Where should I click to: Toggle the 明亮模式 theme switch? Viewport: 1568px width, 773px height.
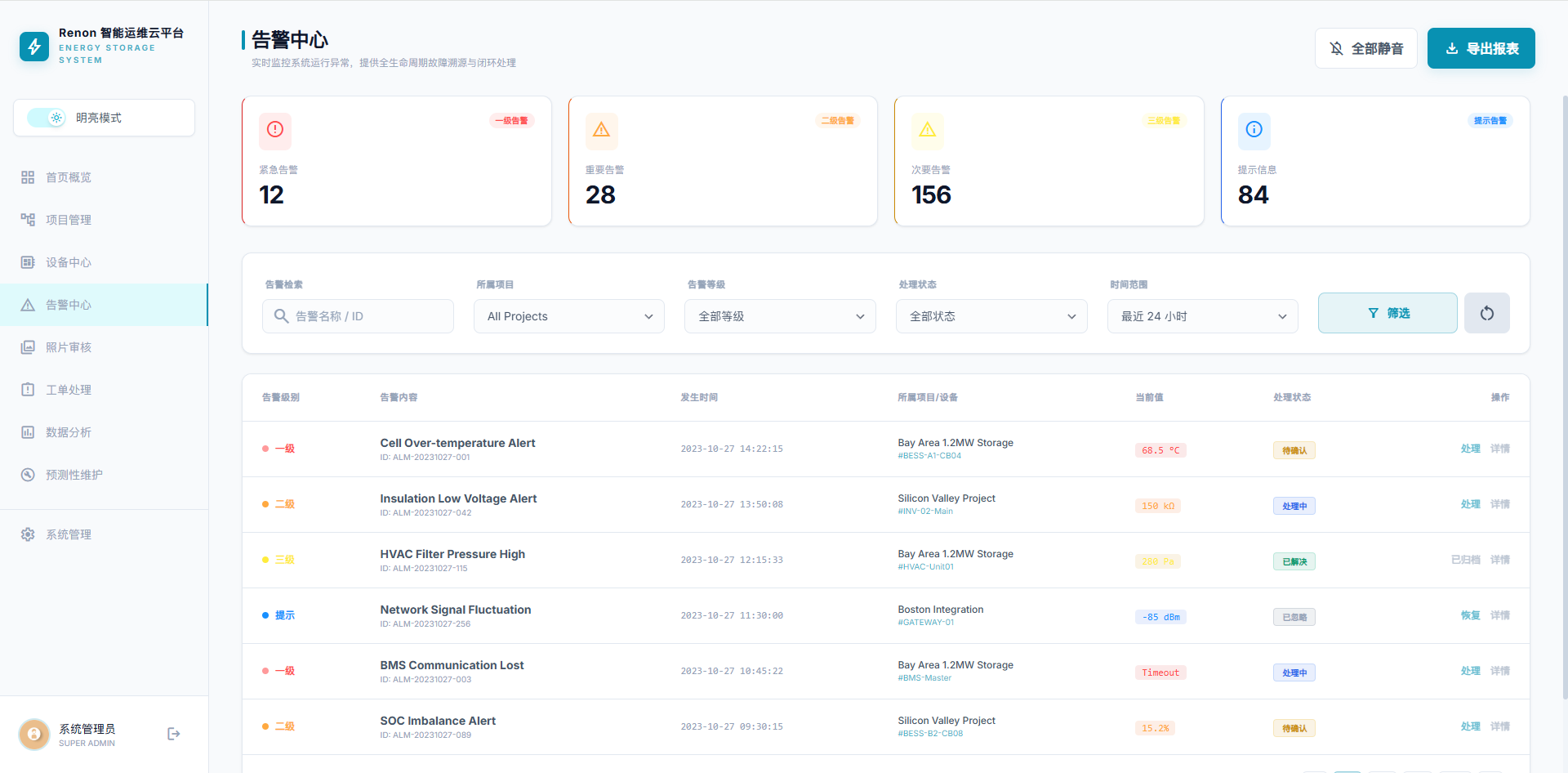(47, 118)
